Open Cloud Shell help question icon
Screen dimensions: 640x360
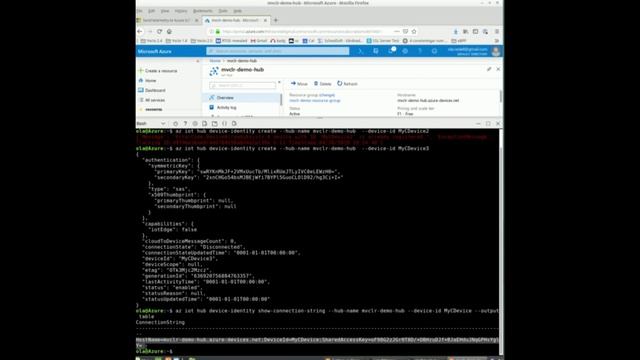pyautogui.click(x=185, y=123)
